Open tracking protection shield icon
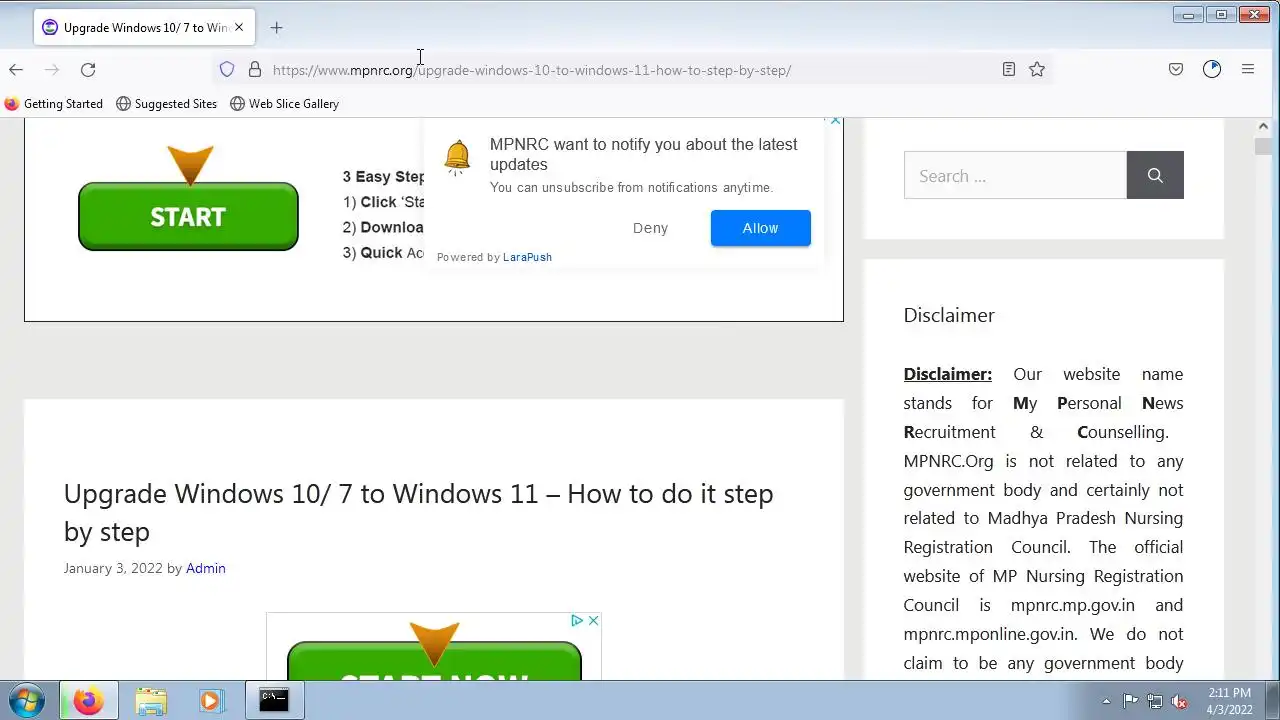Image resolution: width=1280 pixels, height=720 pixels. tap(227, 69)
